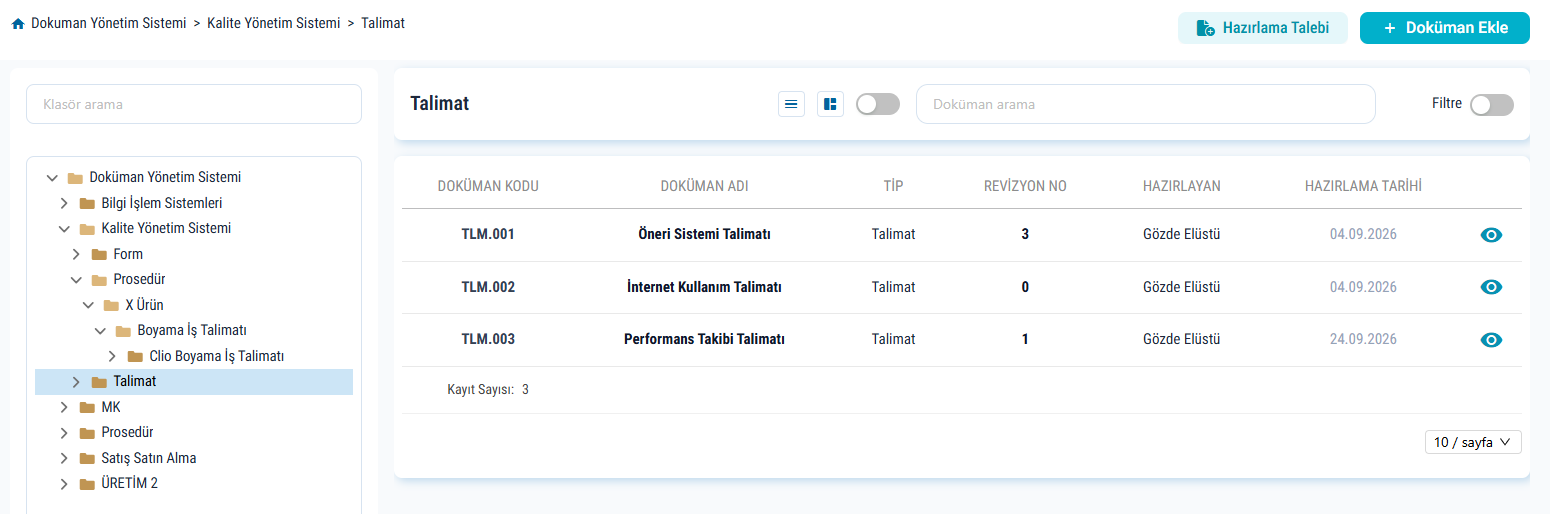Open Kalite Yönetim Sistemi breadcrumb link
Viewport: 1550px width, 514px height.
tap(274, 22)
